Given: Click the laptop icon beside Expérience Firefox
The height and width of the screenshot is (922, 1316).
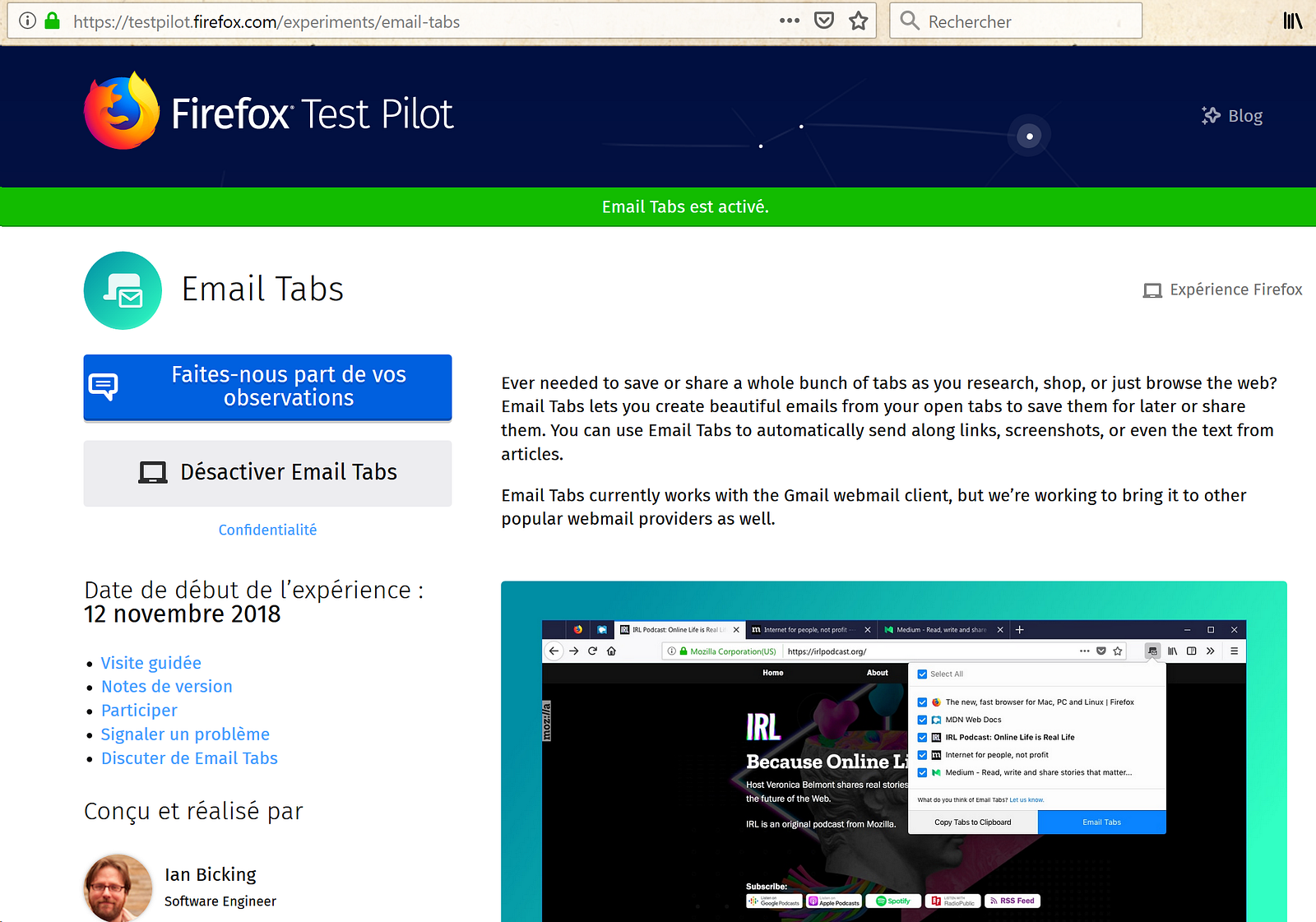Looking at the screenshot, I should click(x=1152, y=290).
